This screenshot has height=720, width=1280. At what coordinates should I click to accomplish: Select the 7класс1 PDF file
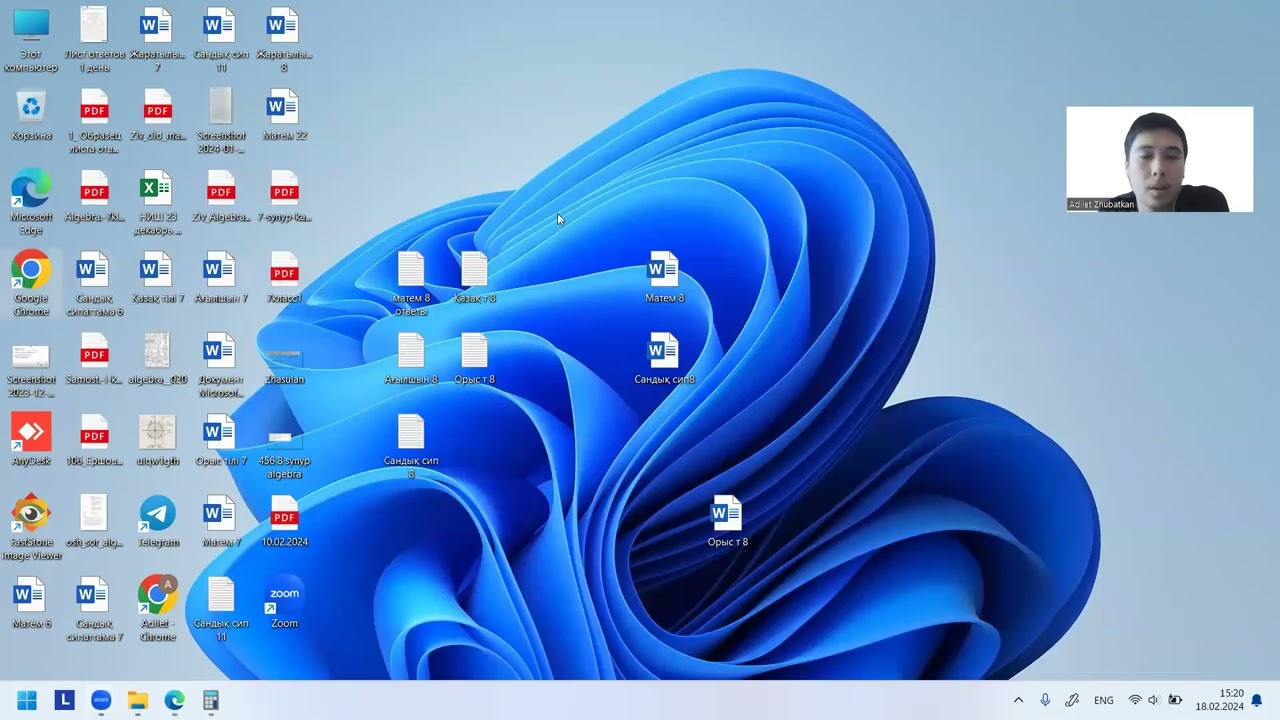pos(284,277)
